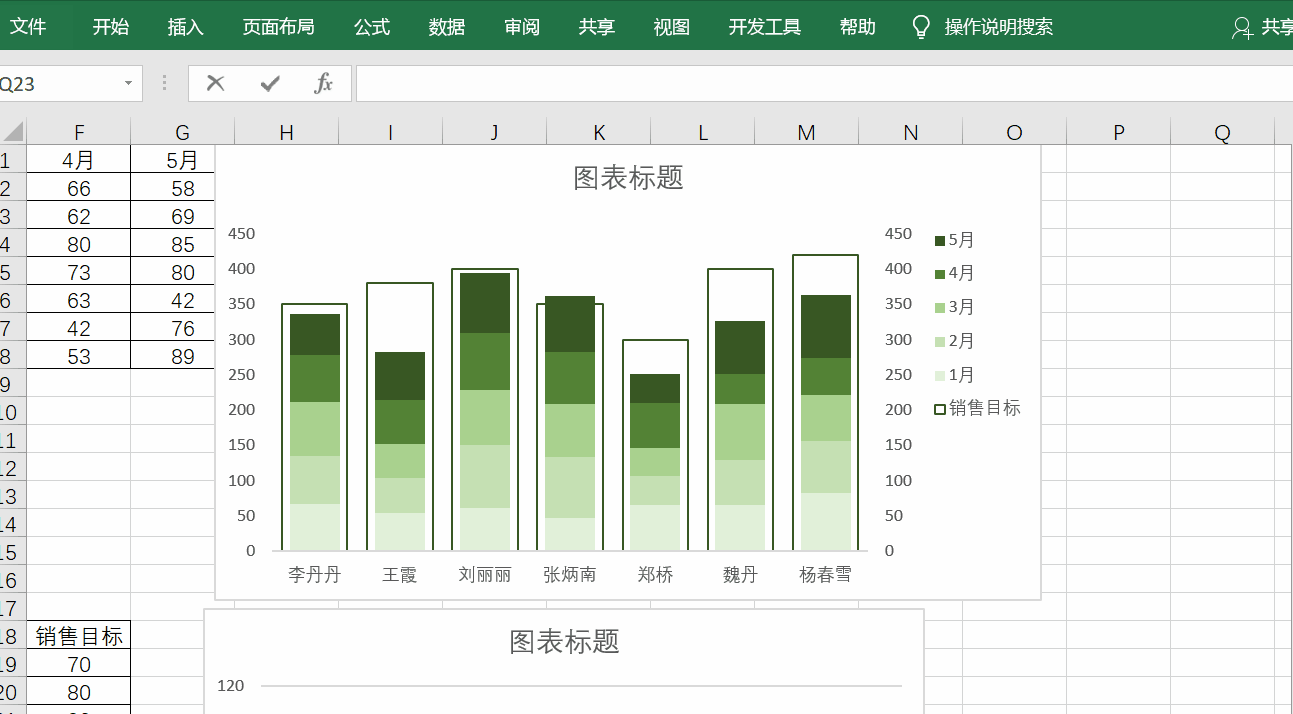
Task: Click the formula bar enter checkmark icon
Action: [x=270, y=83]
